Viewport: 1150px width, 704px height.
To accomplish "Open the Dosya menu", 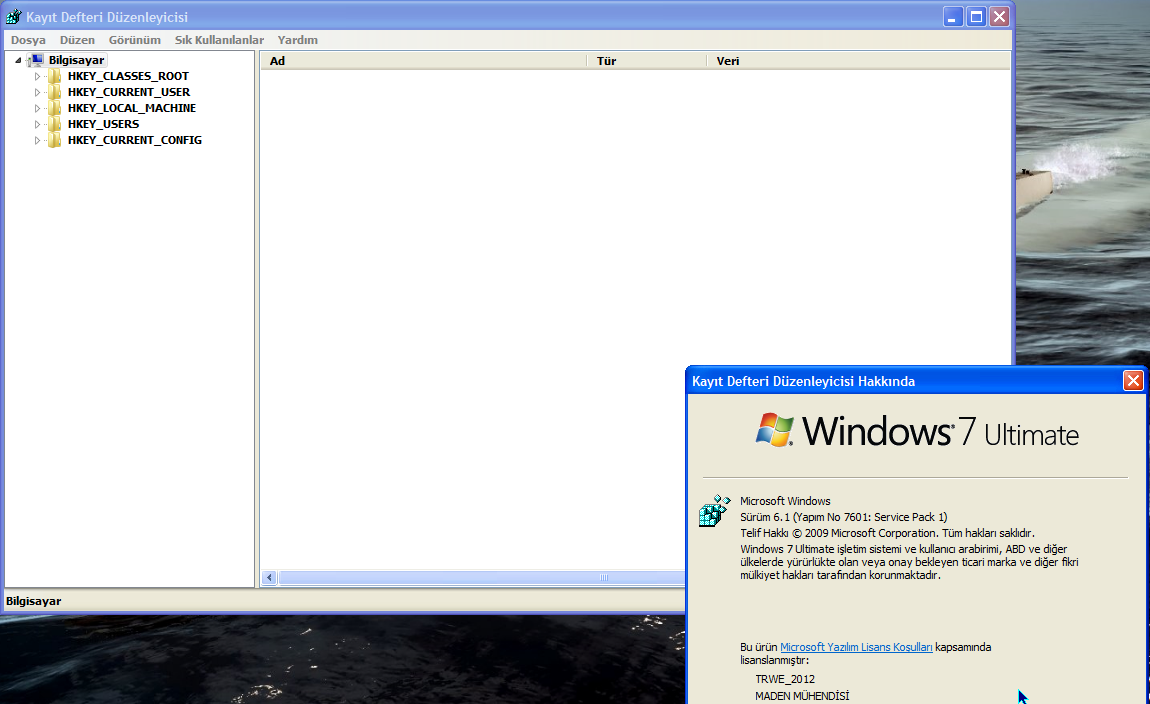I will coord(28,40).
